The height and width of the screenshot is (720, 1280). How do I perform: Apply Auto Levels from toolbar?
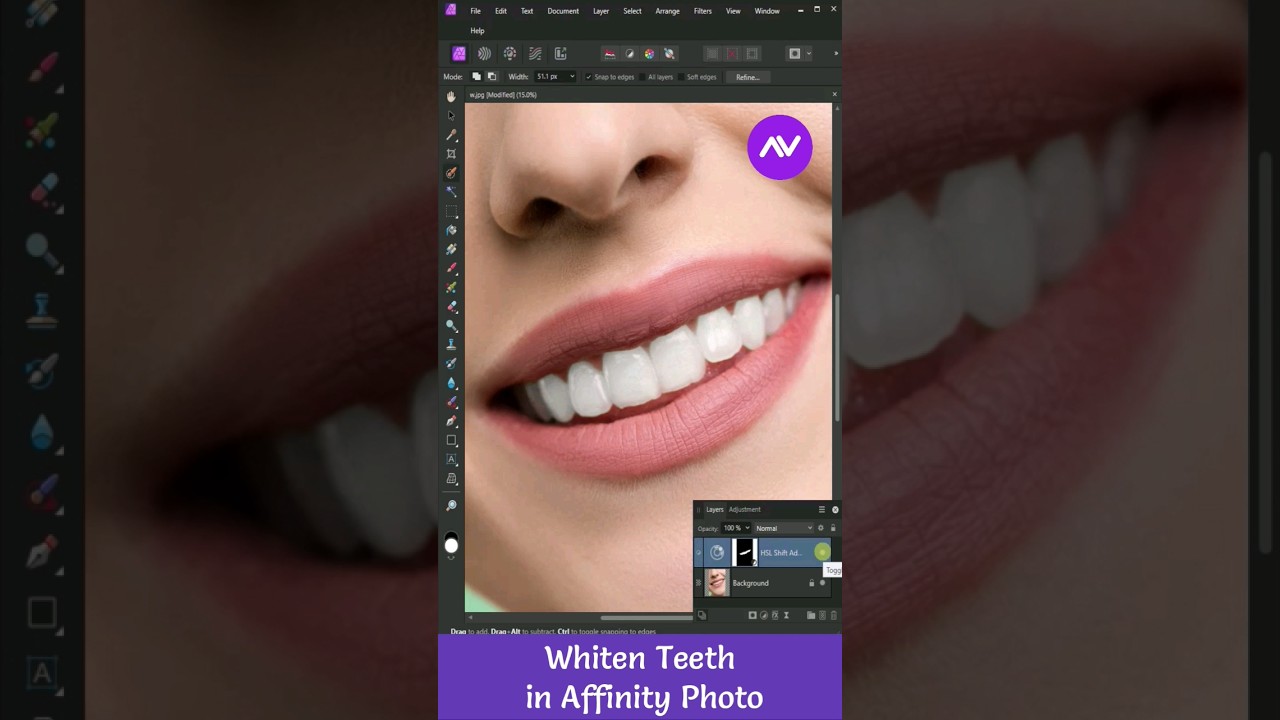pyautogui.click(x=609, y=54)
